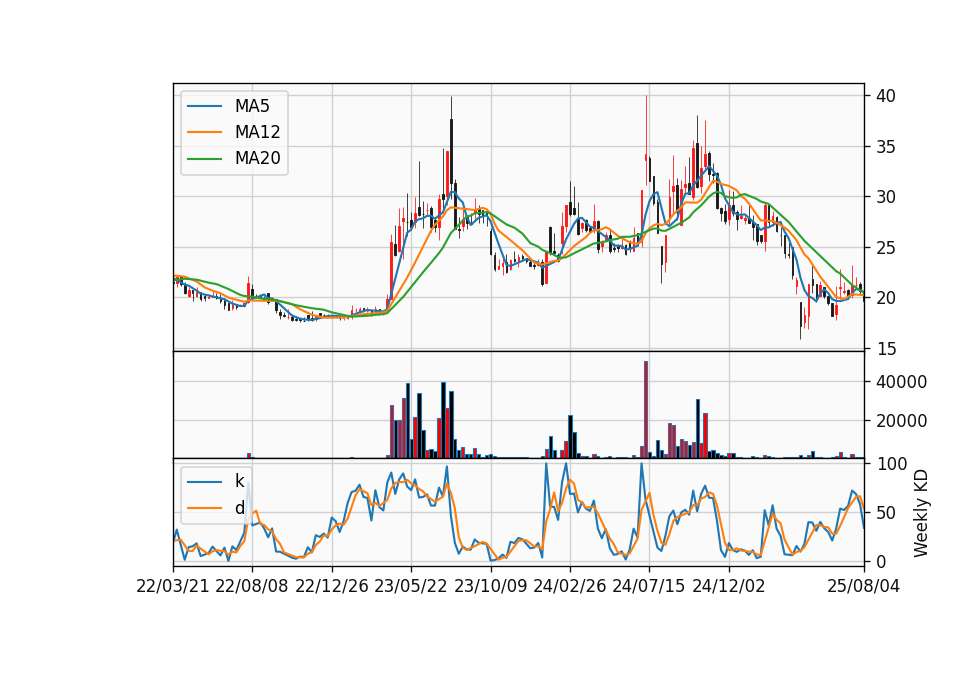Click the k legend label in KD panel
This screenshot has width=960, height=690.
point(239,481)
